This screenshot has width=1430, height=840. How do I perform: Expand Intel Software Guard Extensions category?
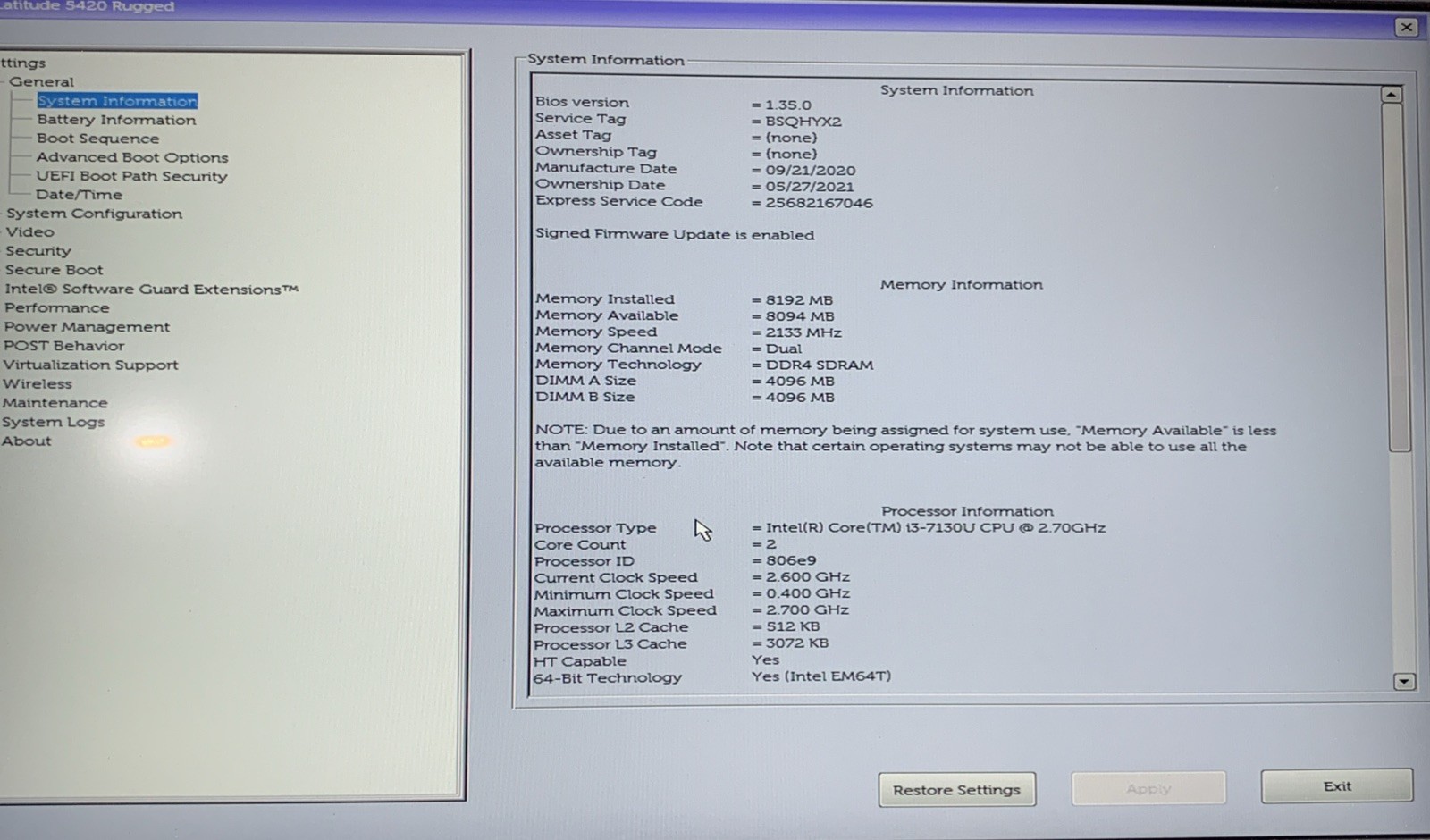(151, 290)
